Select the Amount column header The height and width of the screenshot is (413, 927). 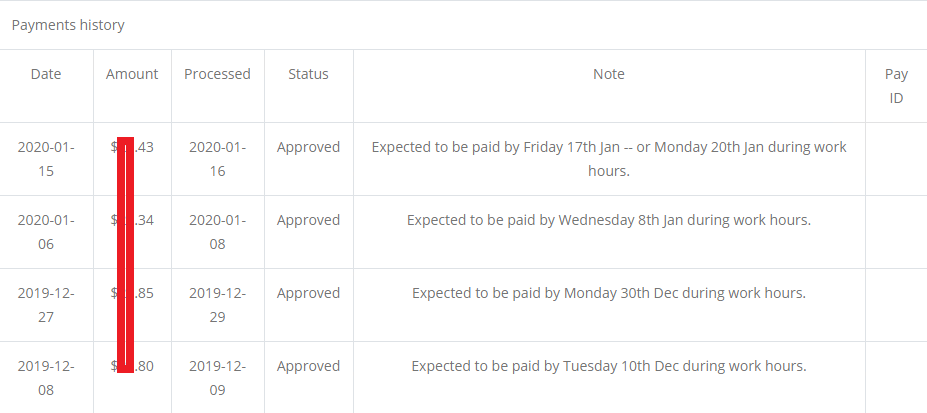click(132, 74)
